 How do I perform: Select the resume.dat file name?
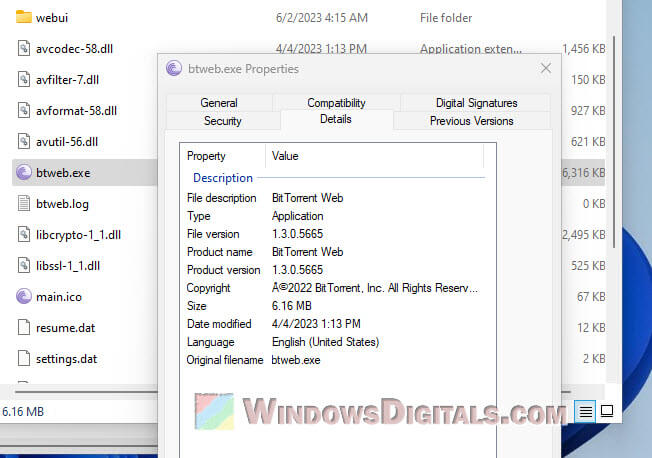point(66,328)
